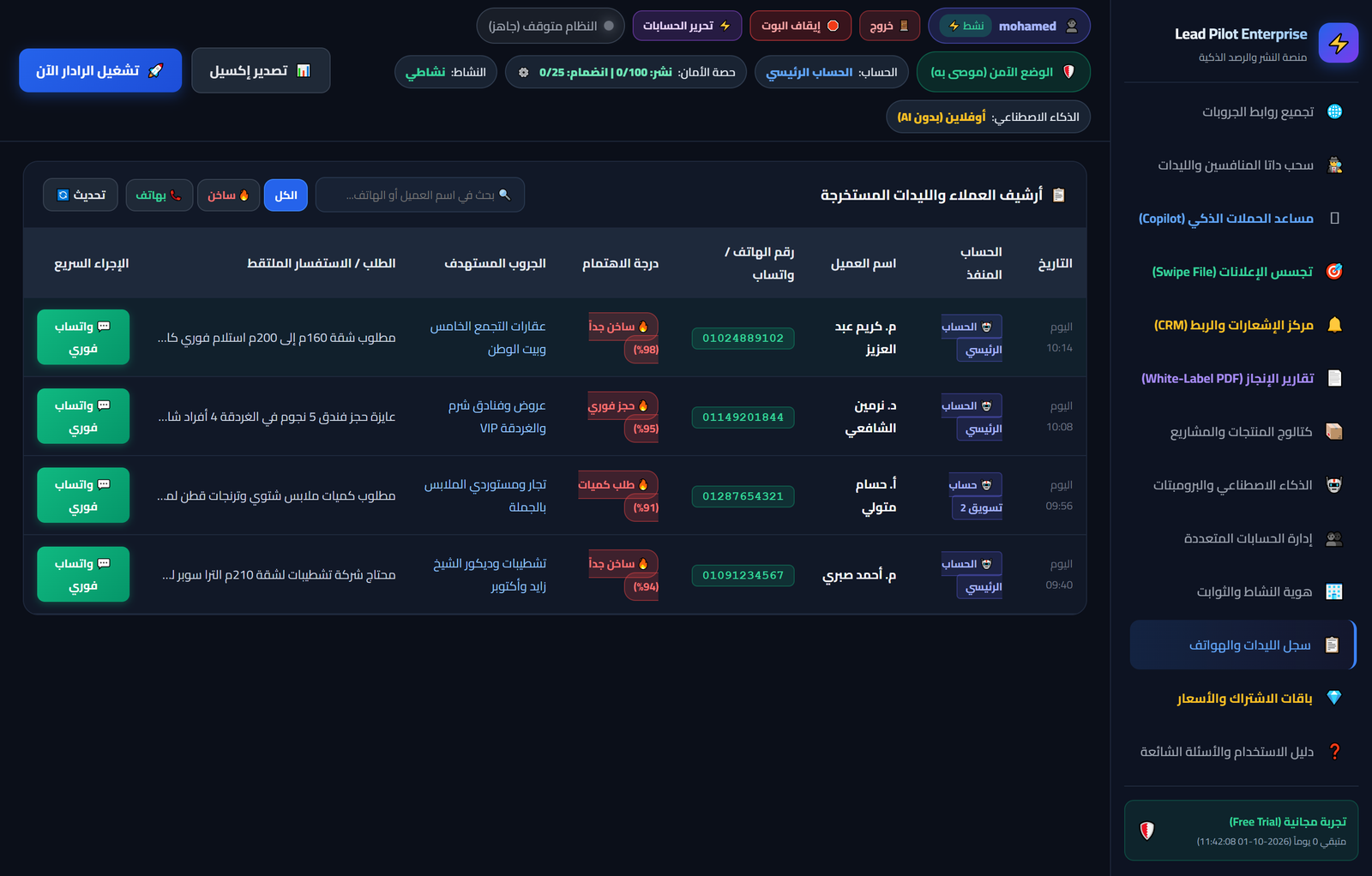
Task: Click phone number 01287654321
Action: tap(743, 496)
